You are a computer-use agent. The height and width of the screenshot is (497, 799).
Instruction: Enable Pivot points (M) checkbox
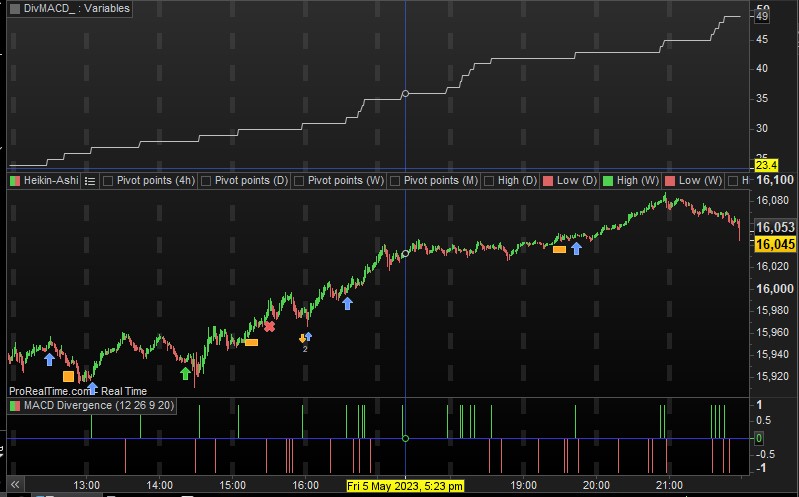click(395, 181)
